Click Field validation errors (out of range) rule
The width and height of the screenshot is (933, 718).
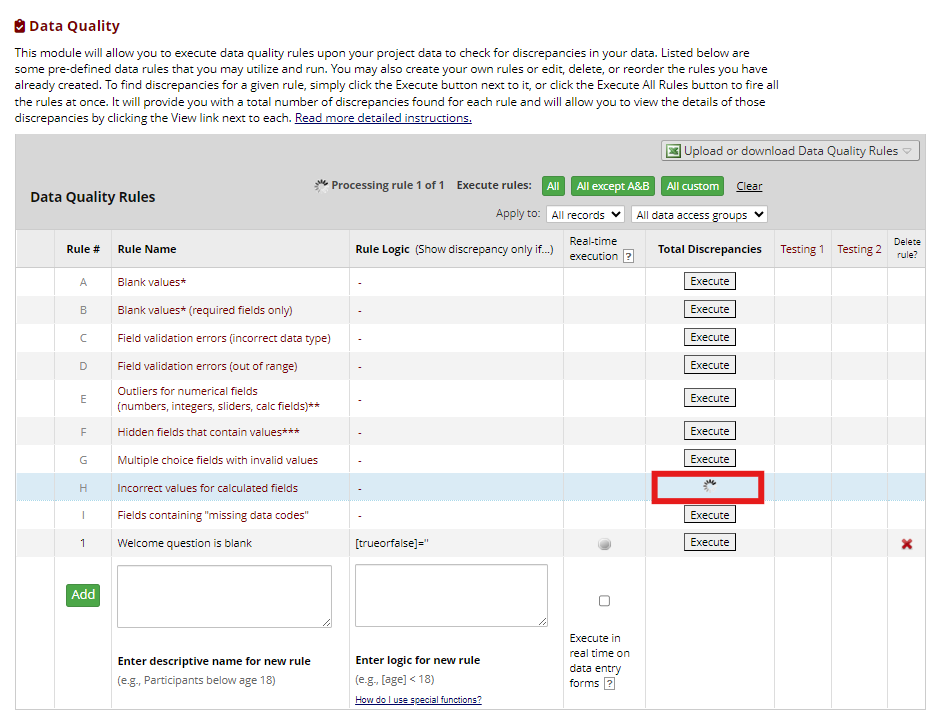[207, 366]
